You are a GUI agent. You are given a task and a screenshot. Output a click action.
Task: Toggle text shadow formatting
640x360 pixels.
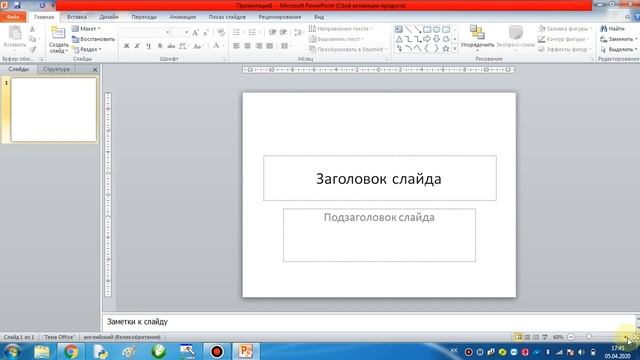160,46
